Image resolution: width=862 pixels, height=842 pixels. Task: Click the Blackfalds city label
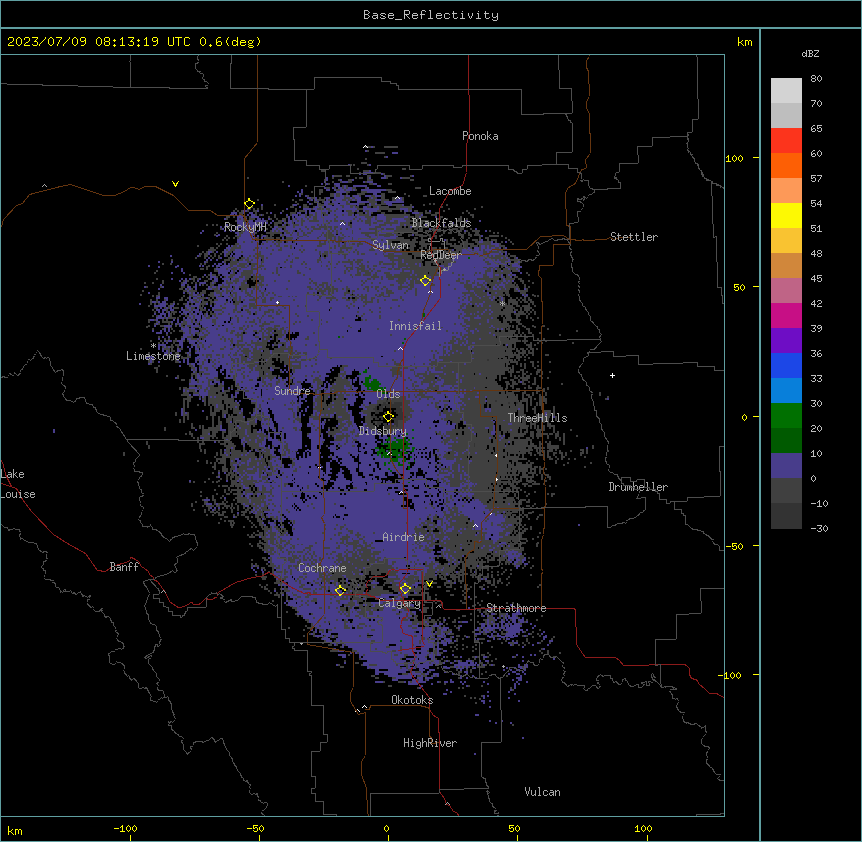coord(441,223)
